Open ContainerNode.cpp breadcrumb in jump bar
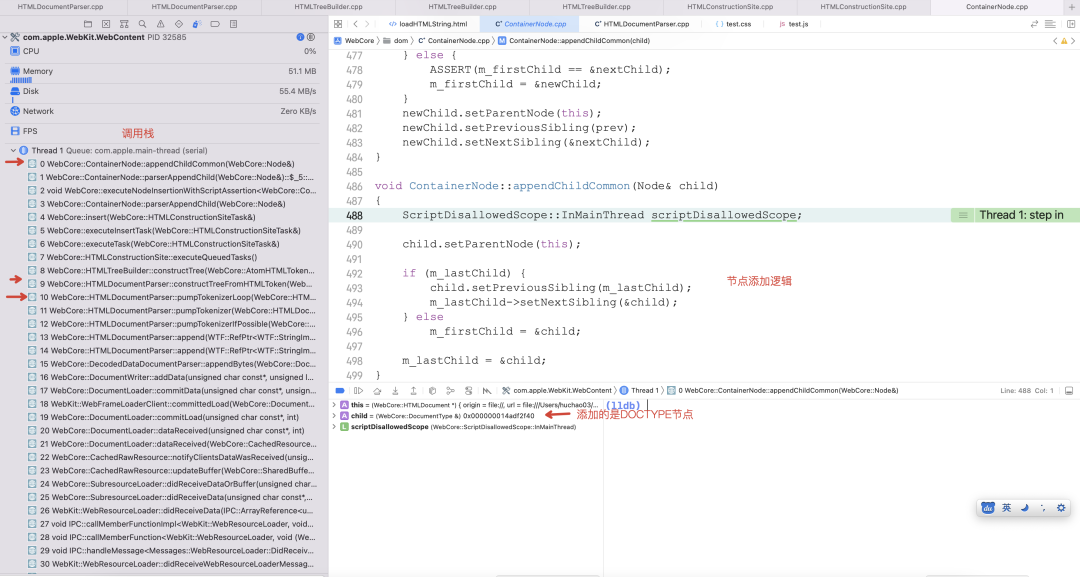 pos(454,41)
